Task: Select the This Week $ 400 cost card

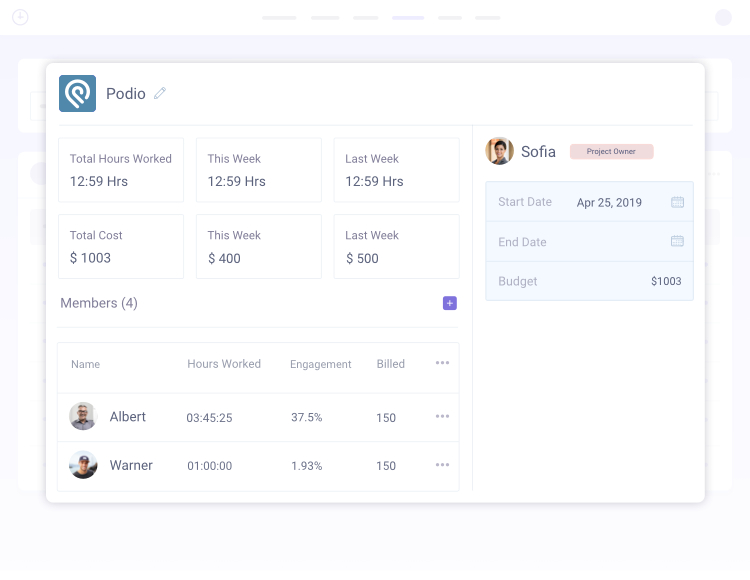Action: (258, 247)
